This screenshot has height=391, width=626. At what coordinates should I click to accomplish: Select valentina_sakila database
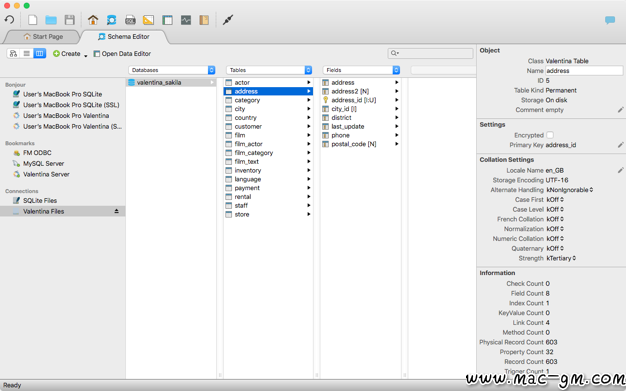click(x=171, y=82)
